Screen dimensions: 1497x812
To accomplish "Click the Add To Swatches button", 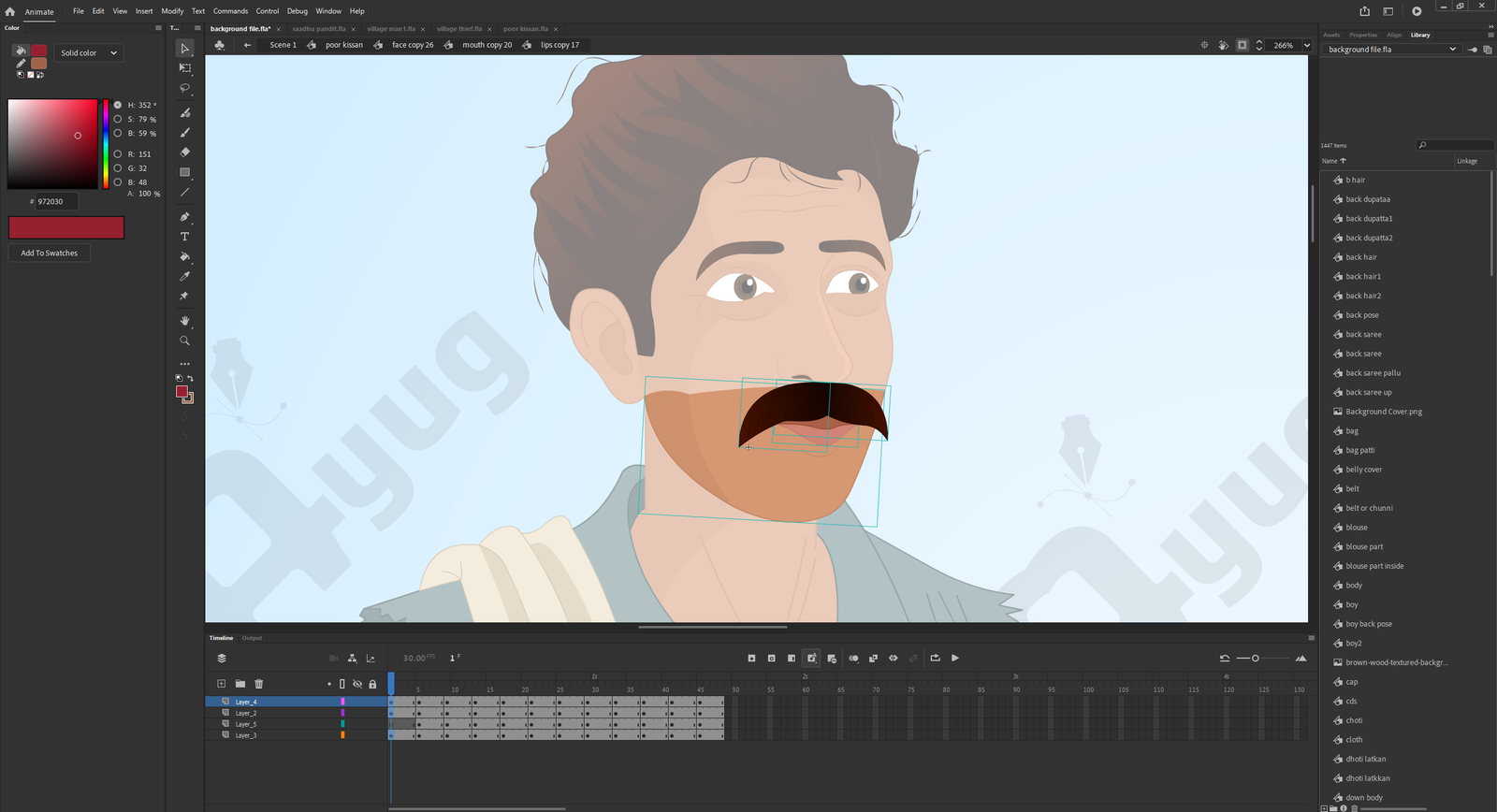I will click(x=50, y=254).
